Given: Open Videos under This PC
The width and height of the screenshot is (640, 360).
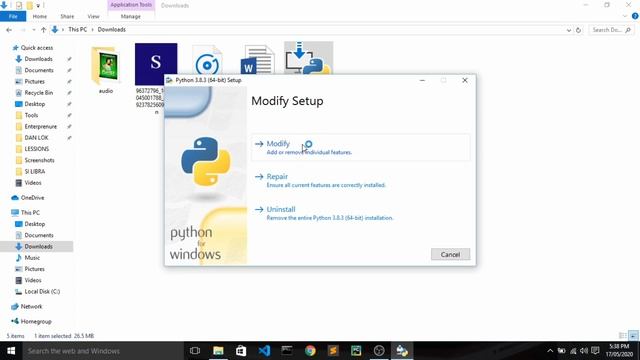Looking at the screenshot, I should click(33, 280).
